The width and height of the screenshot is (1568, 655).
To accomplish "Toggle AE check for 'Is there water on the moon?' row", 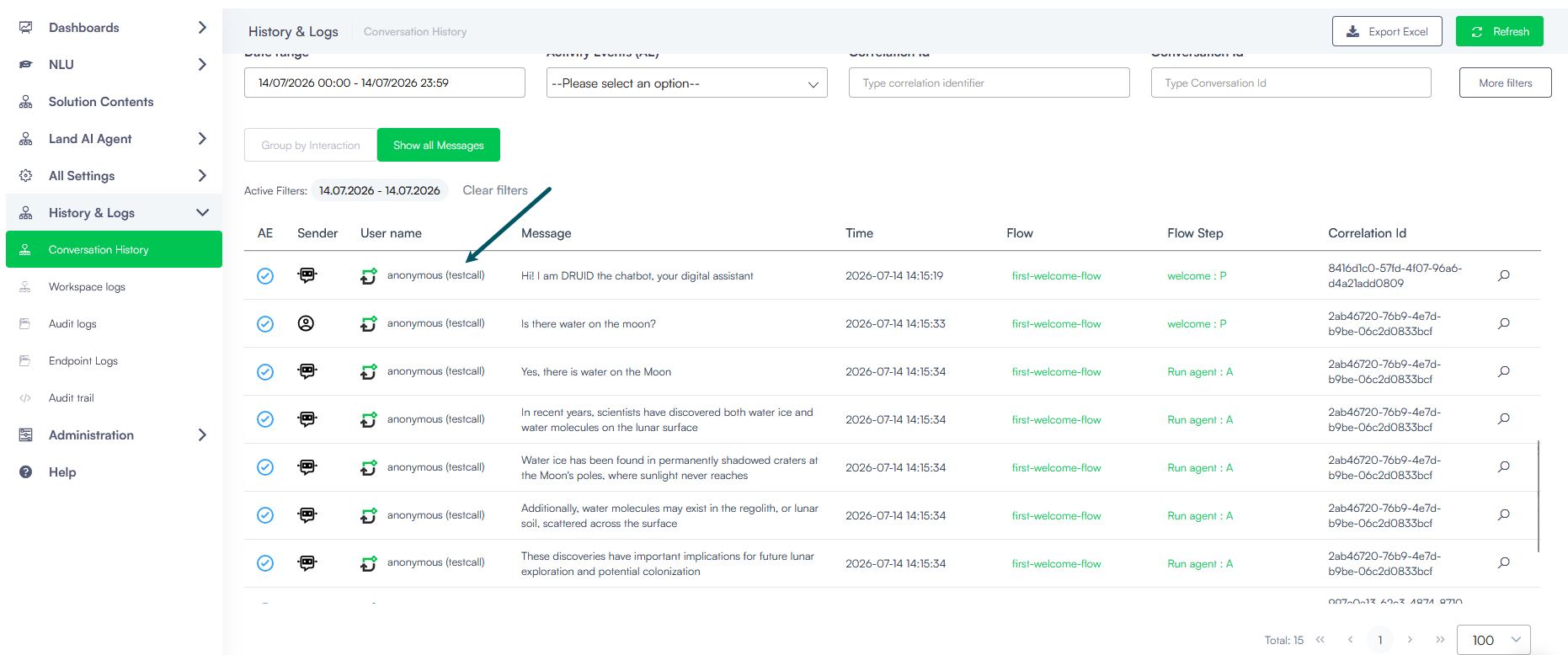I will point(265,324).
